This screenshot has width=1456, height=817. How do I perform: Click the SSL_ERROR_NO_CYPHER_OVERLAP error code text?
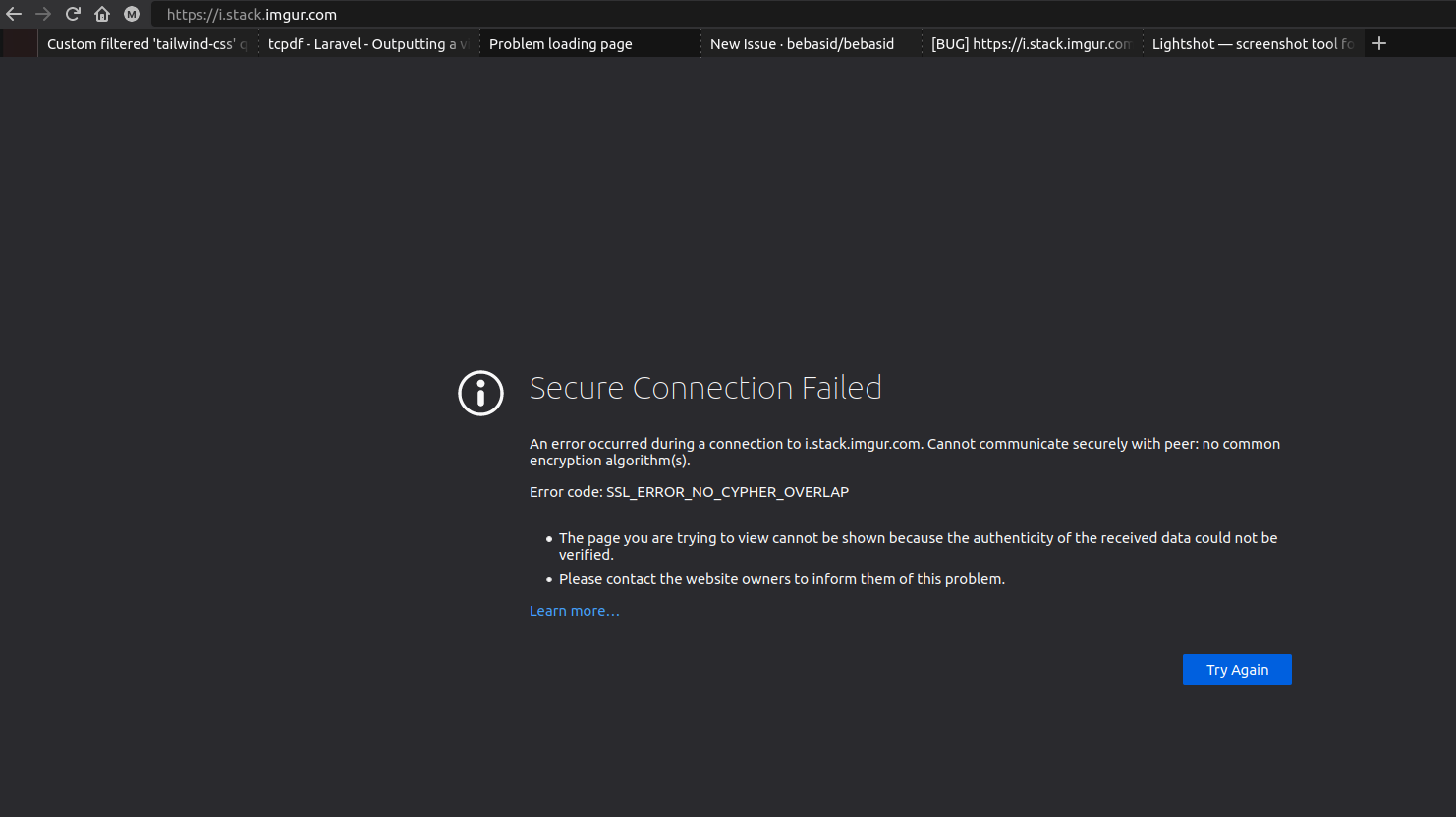(727, 491)
